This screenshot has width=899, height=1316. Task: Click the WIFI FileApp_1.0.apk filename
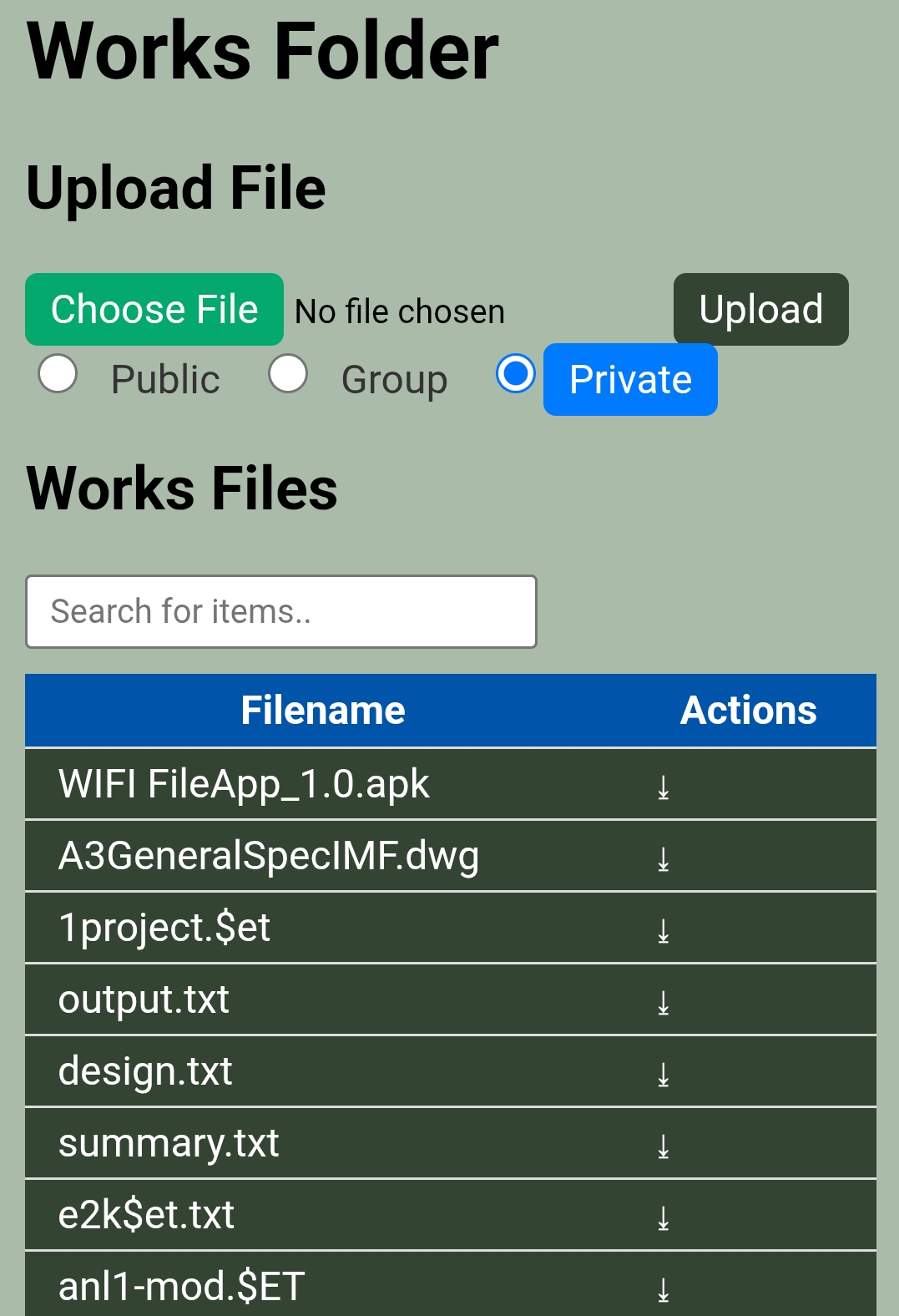coord(244,785)
